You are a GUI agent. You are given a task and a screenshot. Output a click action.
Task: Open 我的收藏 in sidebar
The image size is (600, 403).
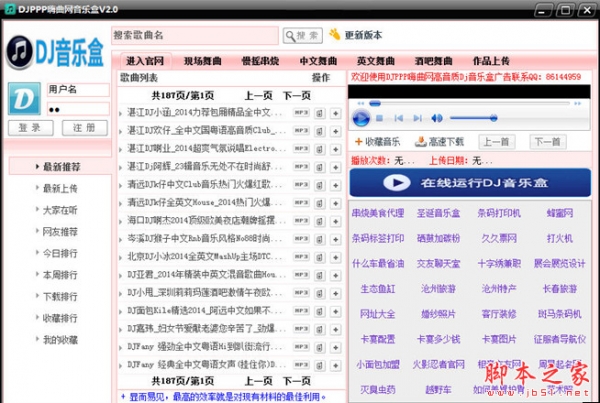[60, 339]
